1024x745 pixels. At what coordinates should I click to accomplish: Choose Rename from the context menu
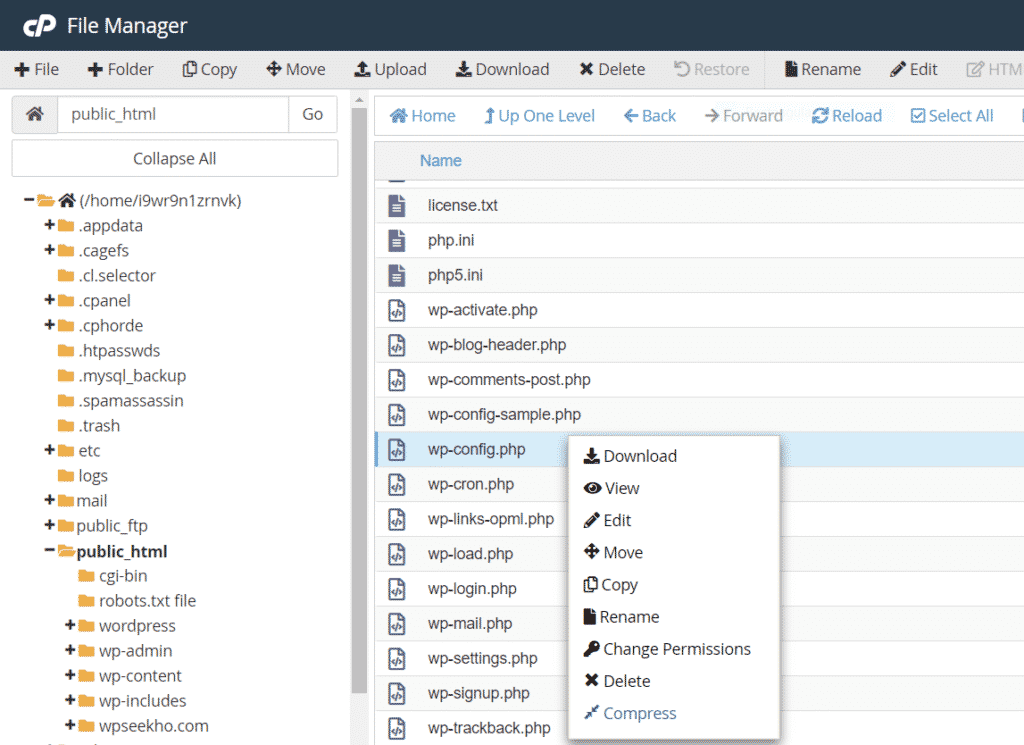[622, 617]
